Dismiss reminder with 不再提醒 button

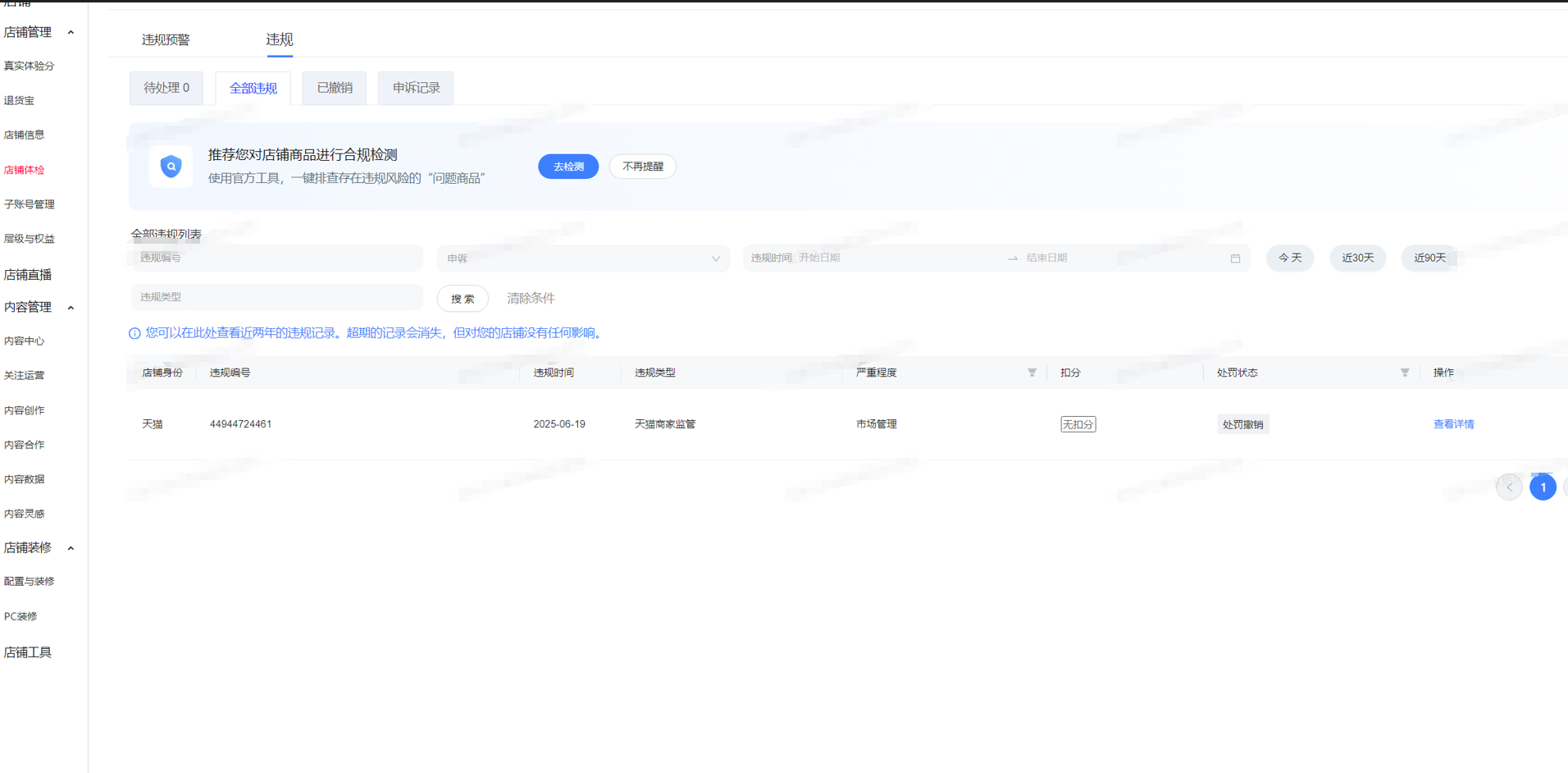[642, 167]
